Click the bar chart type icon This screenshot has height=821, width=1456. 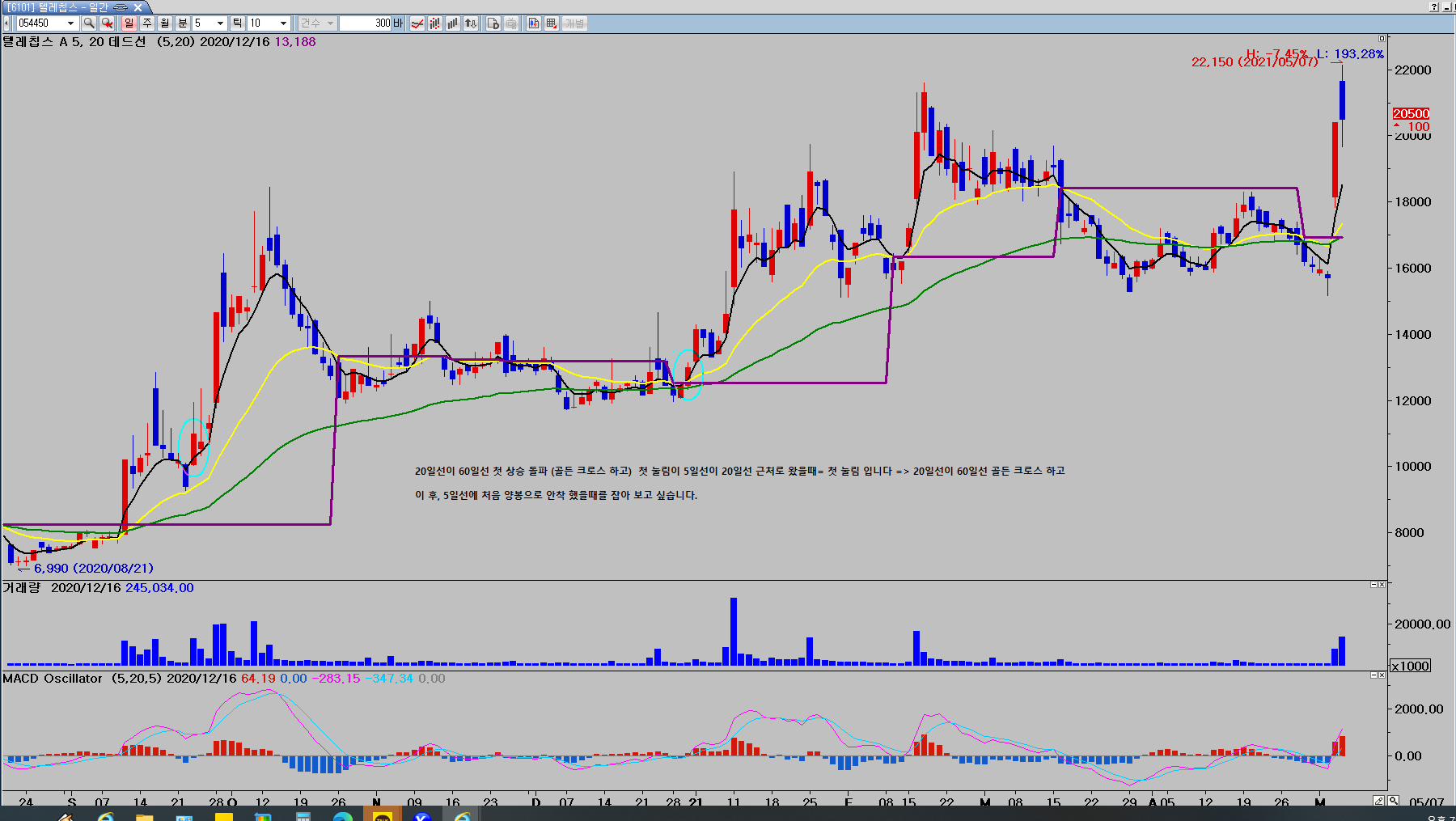453,23
